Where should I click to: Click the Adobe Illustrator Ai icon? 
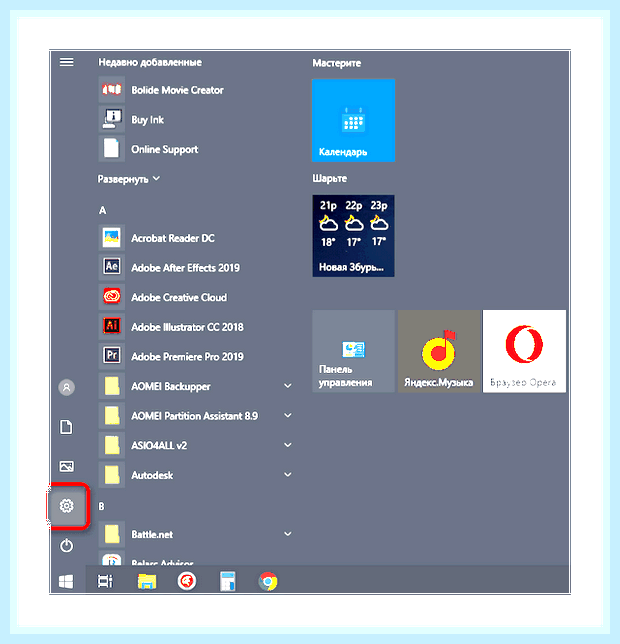point(112,327)
